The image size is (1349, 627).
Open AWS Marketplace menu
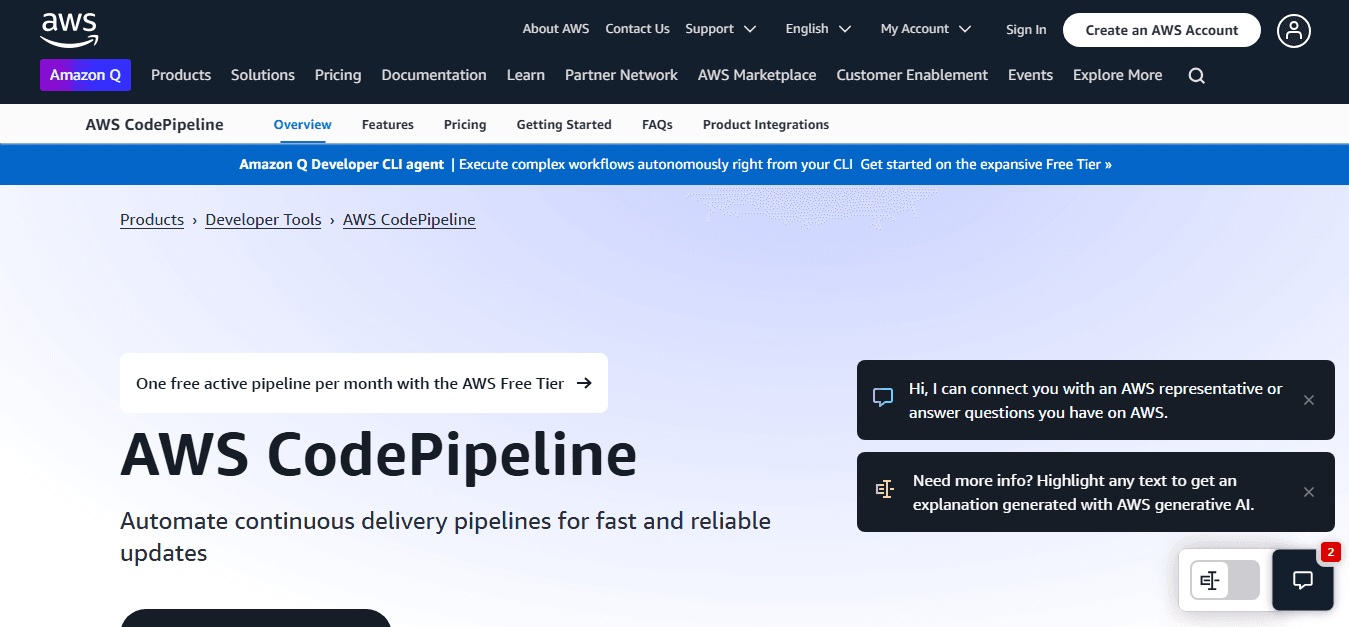tap(757, 75)
